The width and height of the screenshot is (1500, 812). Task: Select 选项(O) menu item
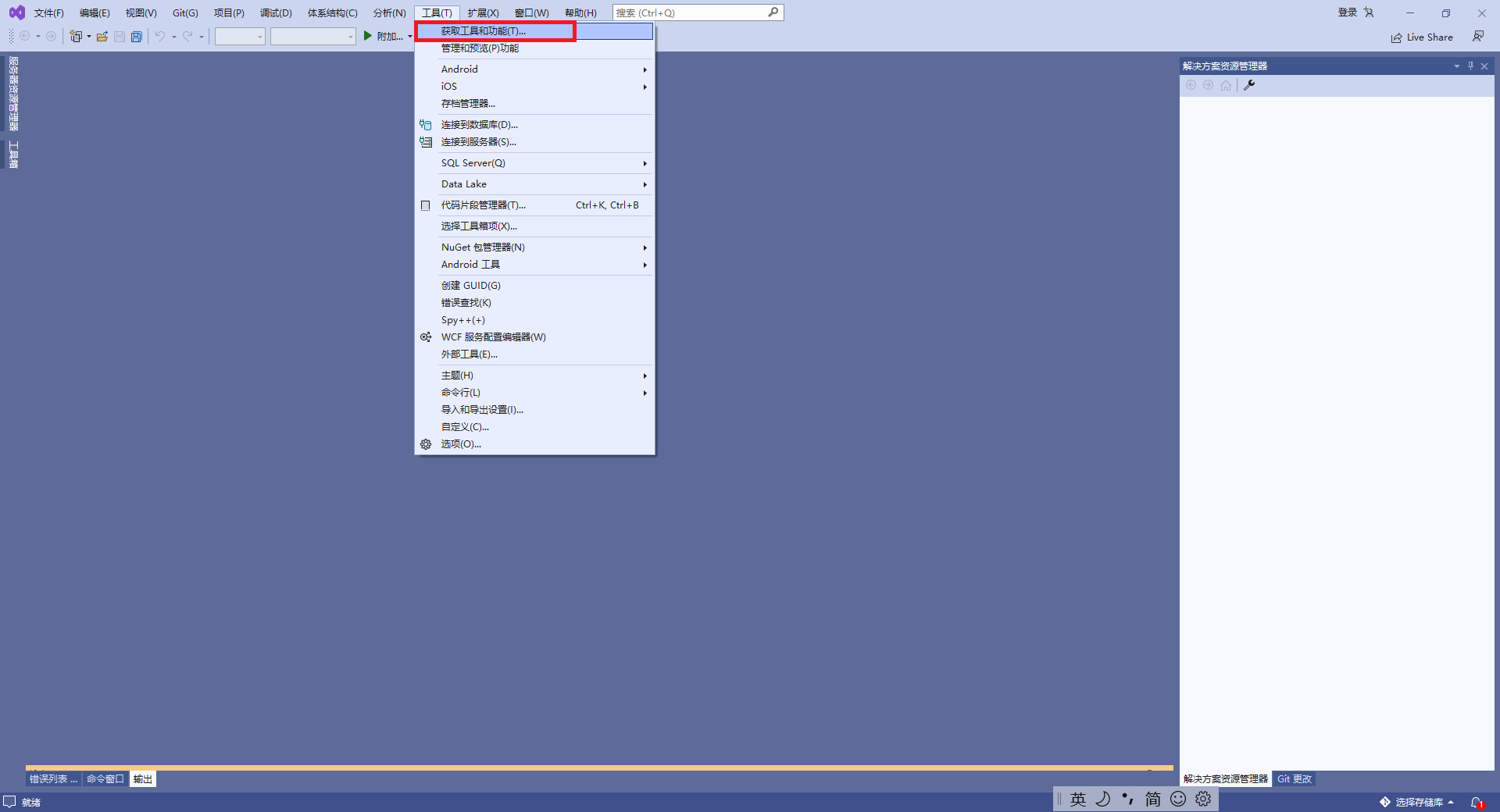pos(535,444)
